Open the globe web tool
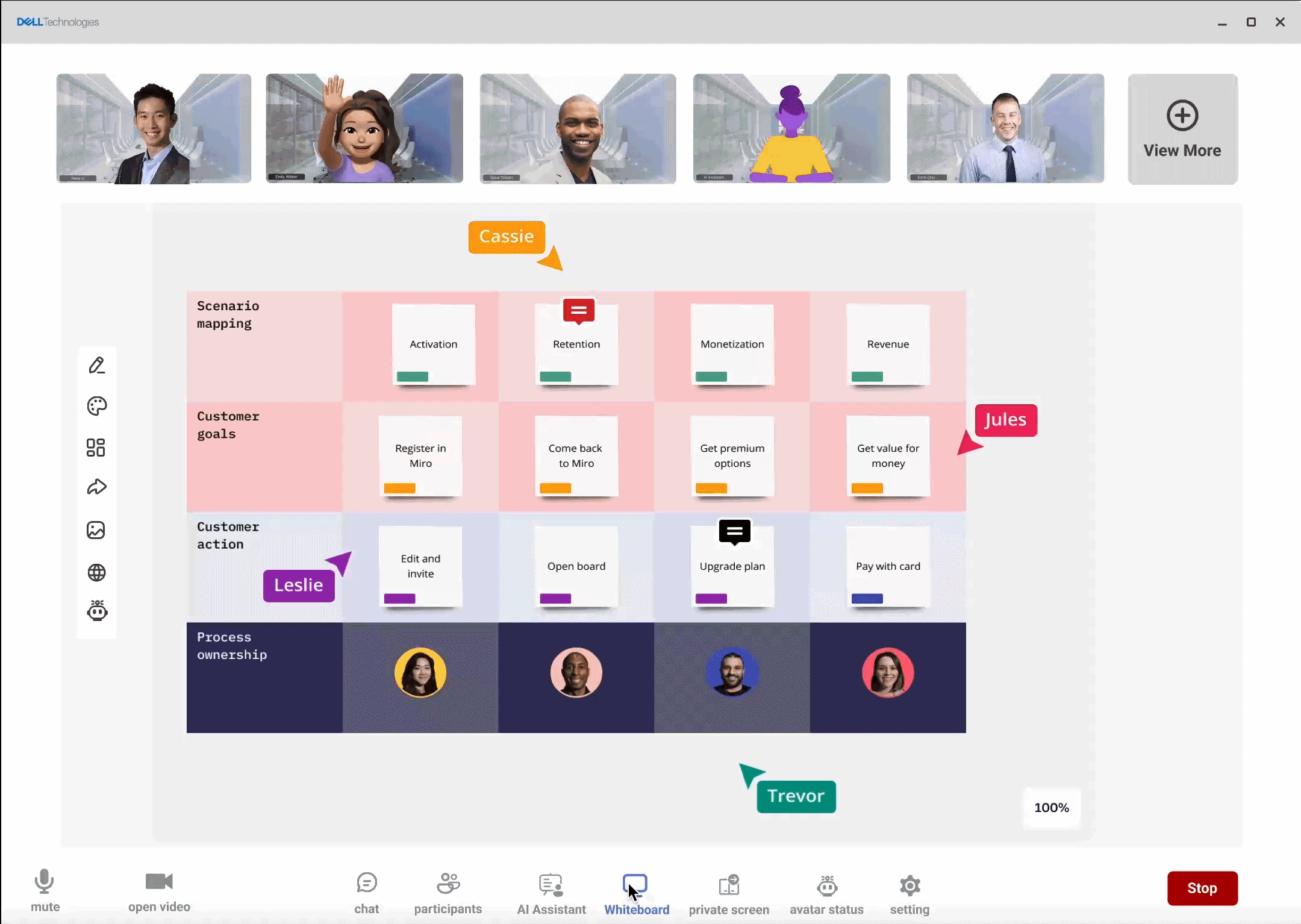 (97, 572)
